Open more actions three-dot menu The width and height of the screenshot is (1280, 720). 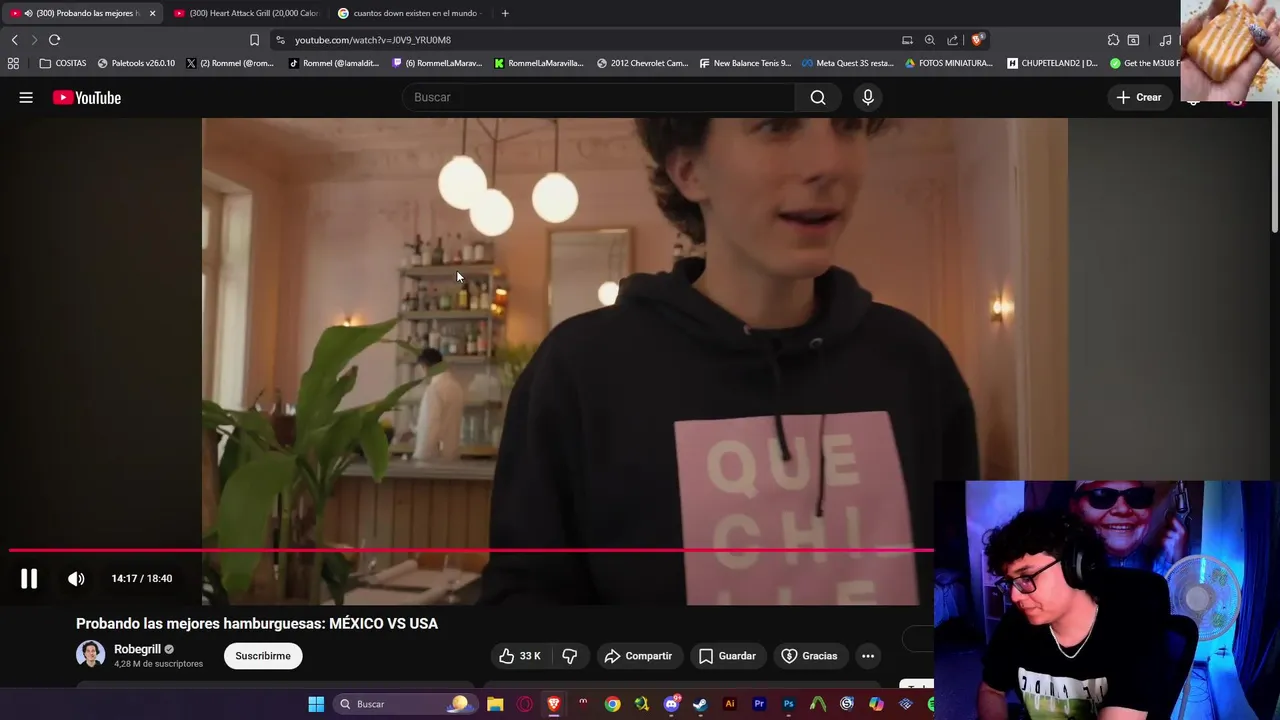868,656
